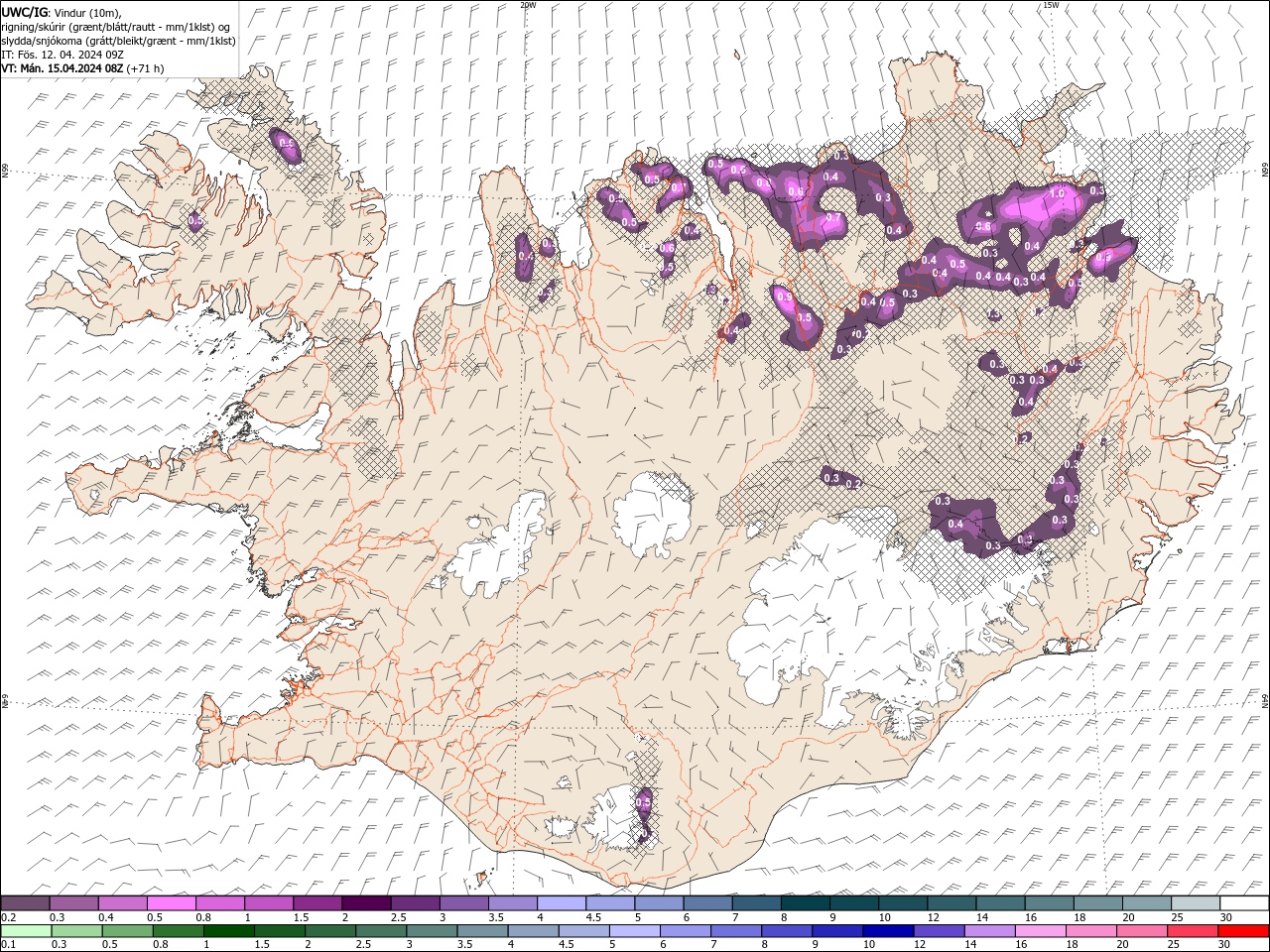Click the '0.5' precipitation label on the southern glacier
Screen dimensions: 1270x952
(643, 801)
